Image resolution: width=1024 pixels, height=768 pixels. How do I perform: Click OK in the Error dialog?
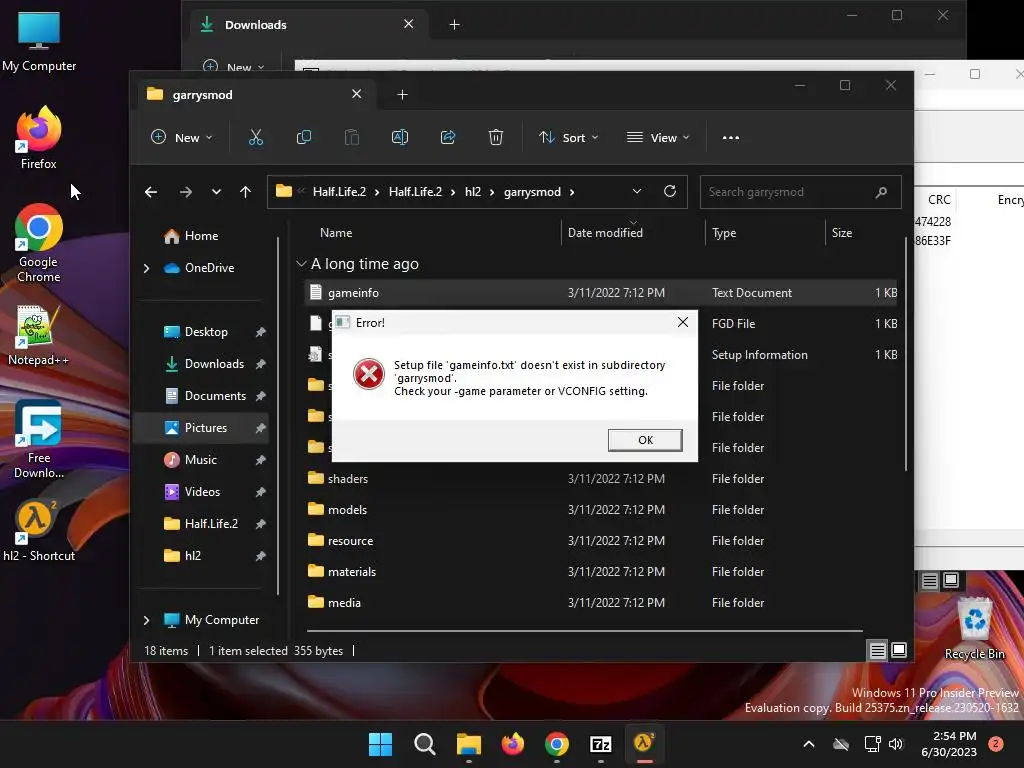pos(645,440)
